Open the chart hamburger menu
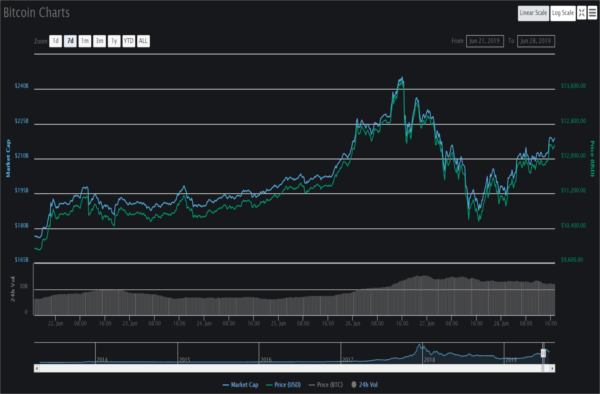This screenshot has width=600, height=394. pyautogui.click(x=592, y=13)
